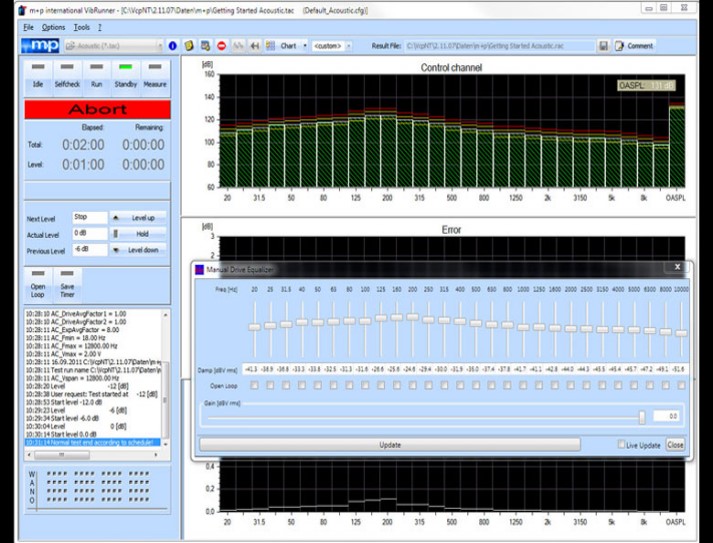Click the Gain value field showing 0.0
The image size is (713, 543).
point(666,416)
